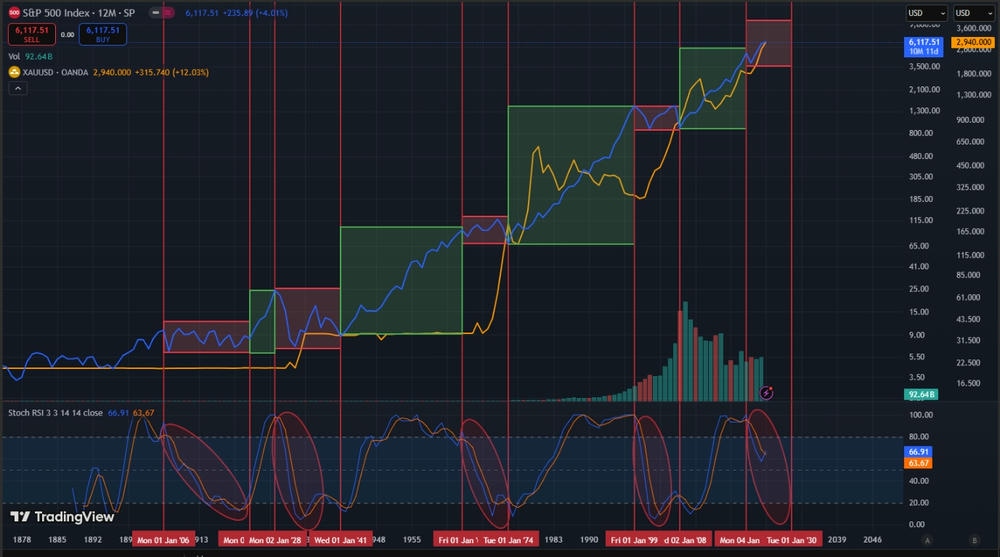Open the left USD currency dropdown
The width and height of the screenshot is (1000, 557).
[x=926, y=12]
